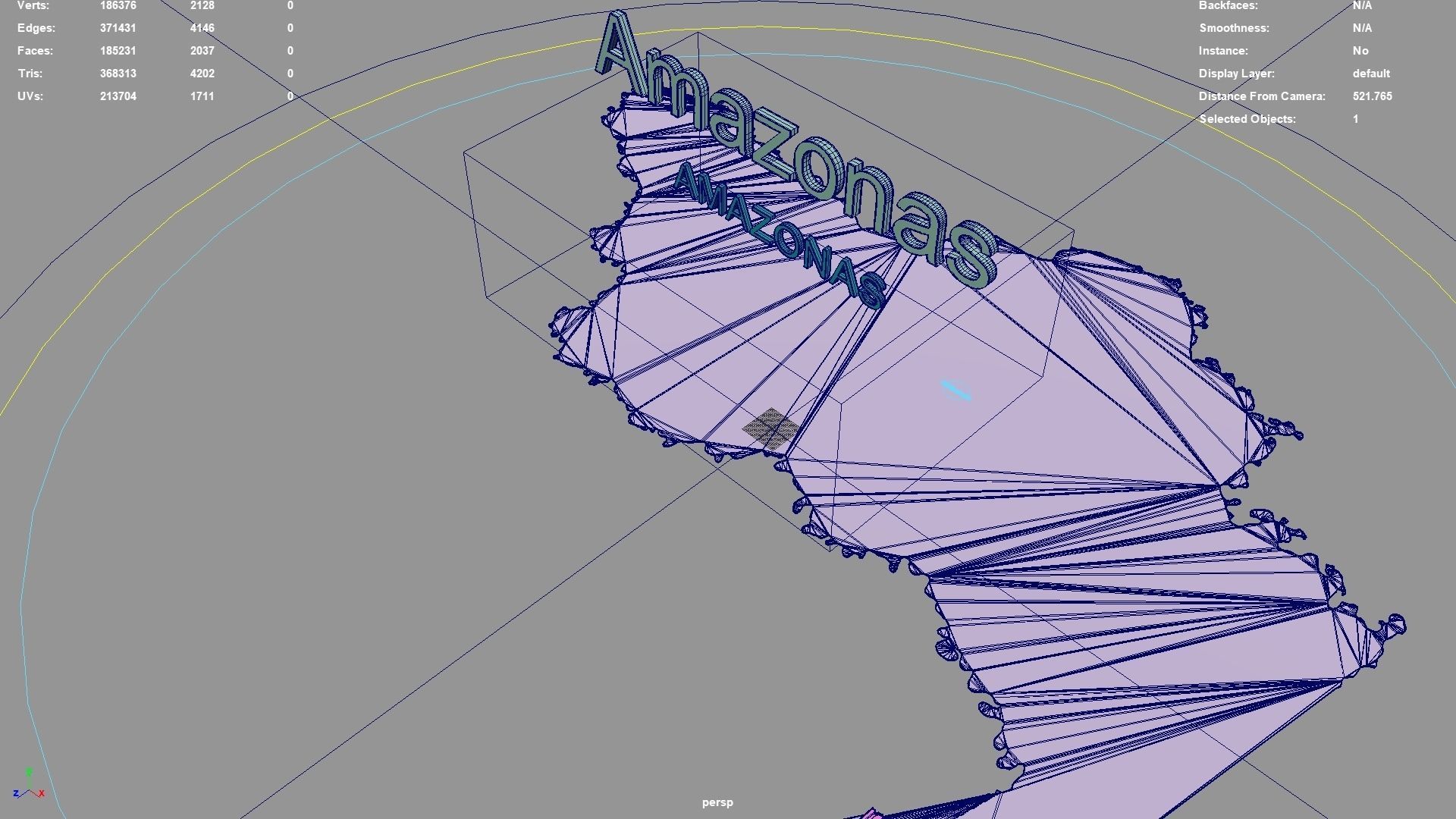Click the 'persp' camera name label

tap(717, 802)
